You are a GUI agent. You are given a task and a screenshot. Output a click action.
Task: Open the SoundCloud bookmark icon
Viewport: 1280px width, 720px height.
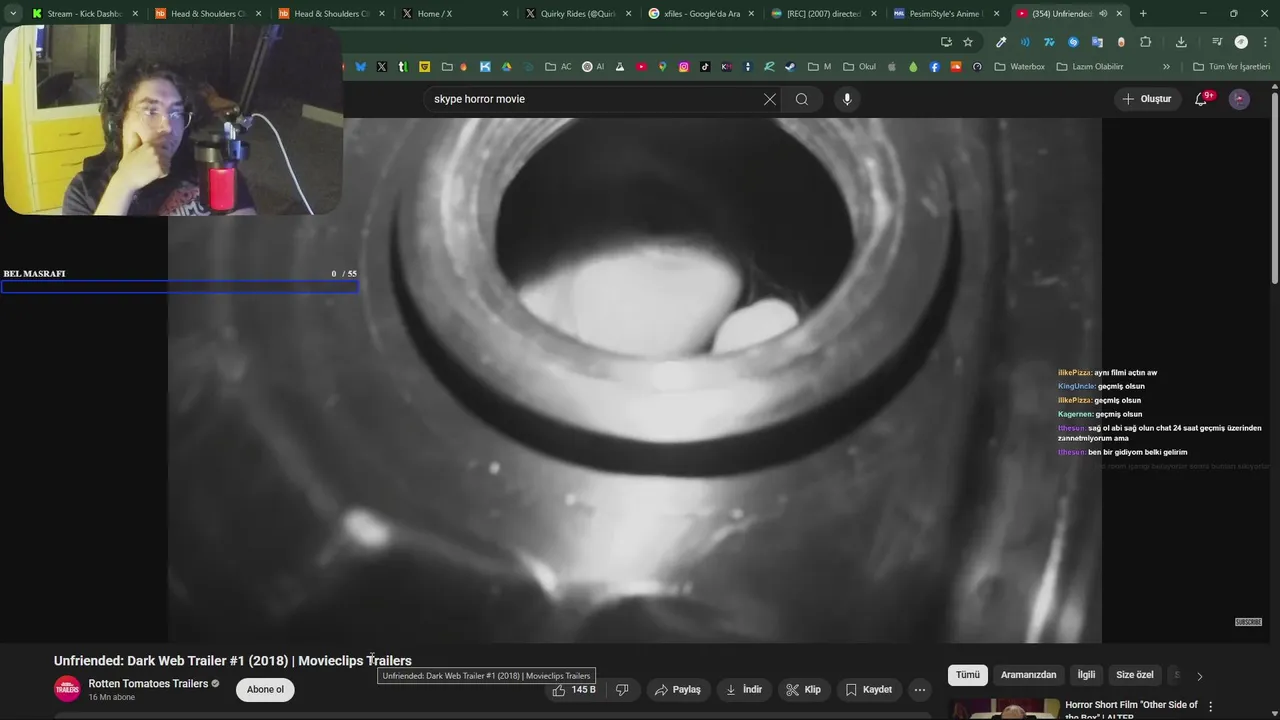tap(955, 67)
